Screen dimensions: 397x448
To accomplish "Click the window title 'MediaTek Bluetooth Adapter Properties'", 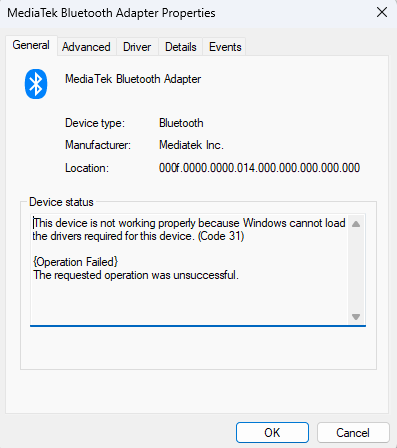I will coord(111,13).
